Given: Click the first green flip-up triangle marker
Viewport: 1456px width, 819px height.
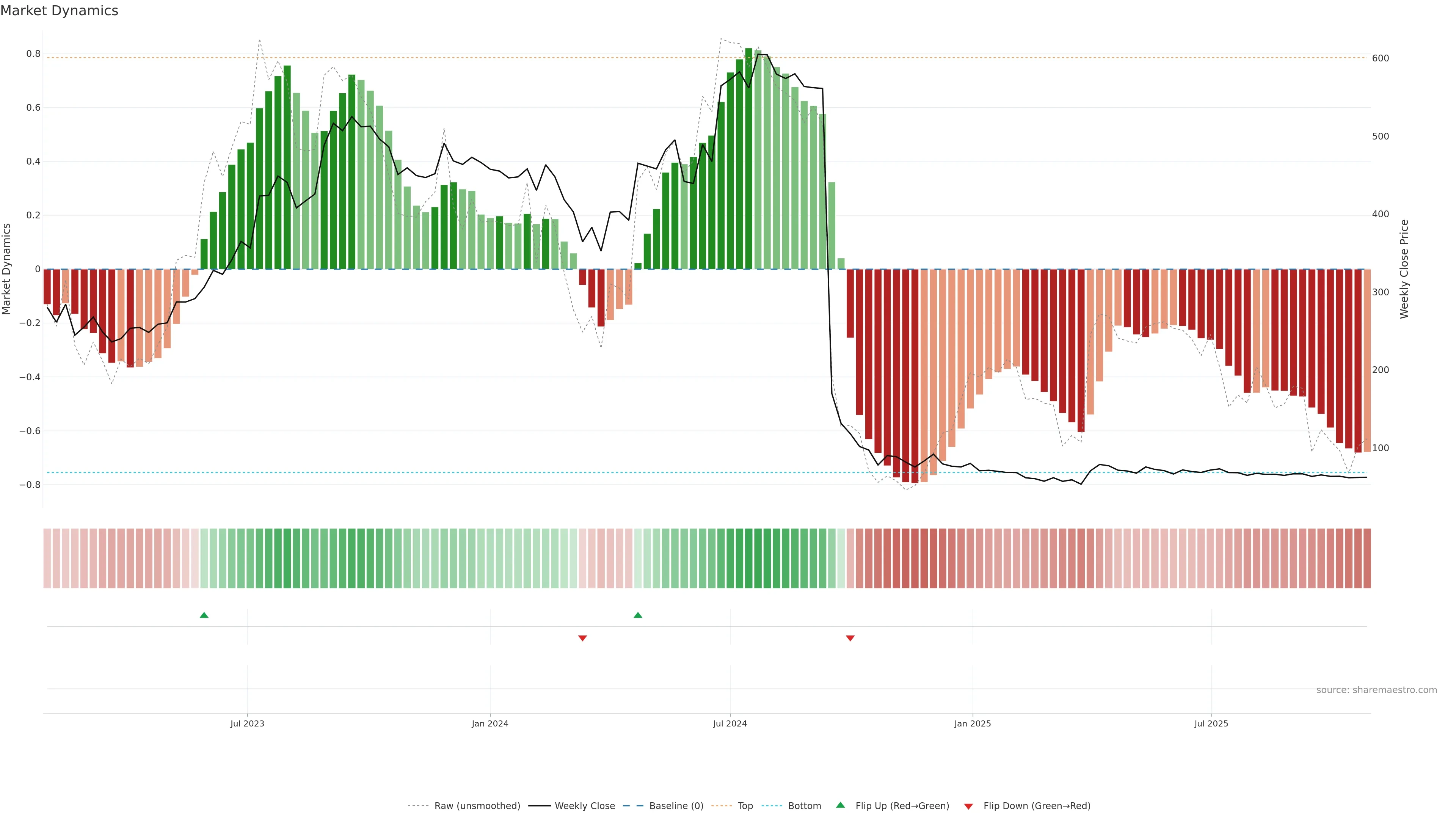Looking at the screenshot, I should click(x=204, y=615).
